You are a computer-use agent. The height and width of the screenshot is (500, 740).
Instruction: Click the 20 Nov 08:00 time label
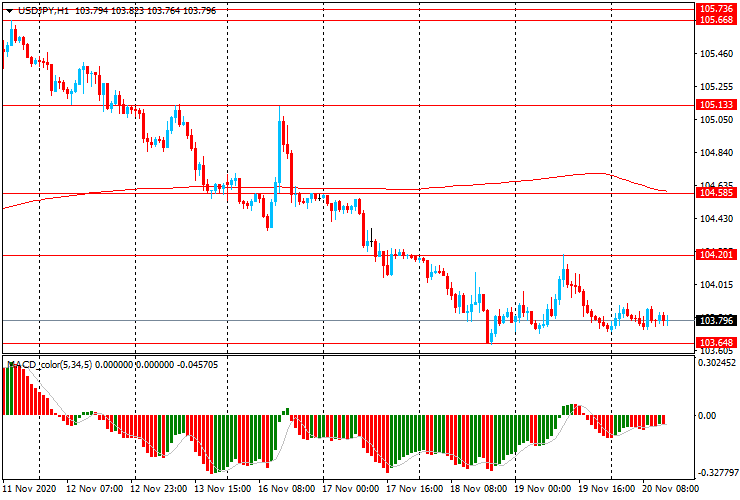(671, 489)
